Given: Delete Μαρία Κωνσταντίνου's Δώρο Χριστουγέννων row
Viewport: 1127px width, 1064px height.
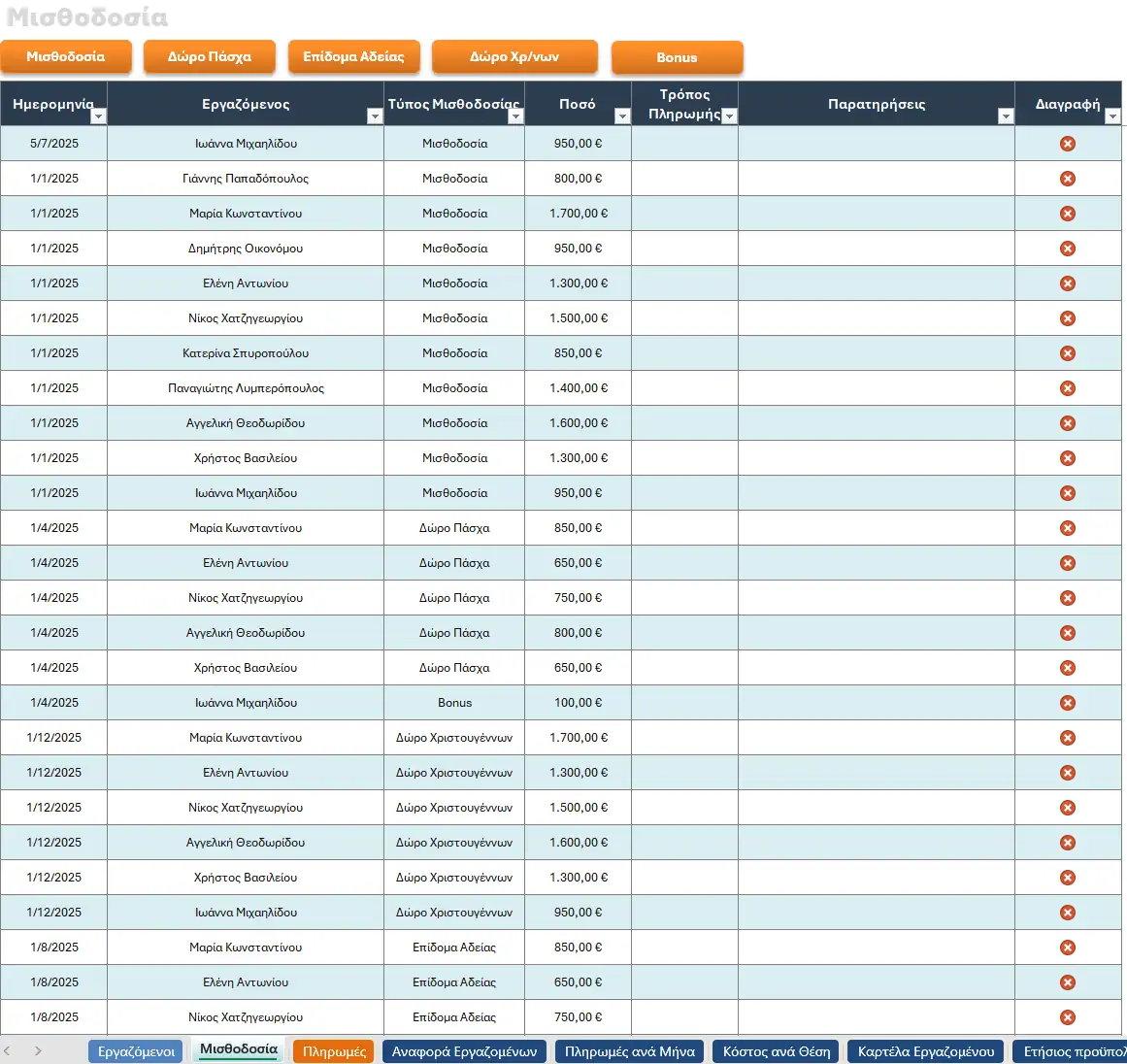Looking at the screenshot, I should coord(1068,738).
